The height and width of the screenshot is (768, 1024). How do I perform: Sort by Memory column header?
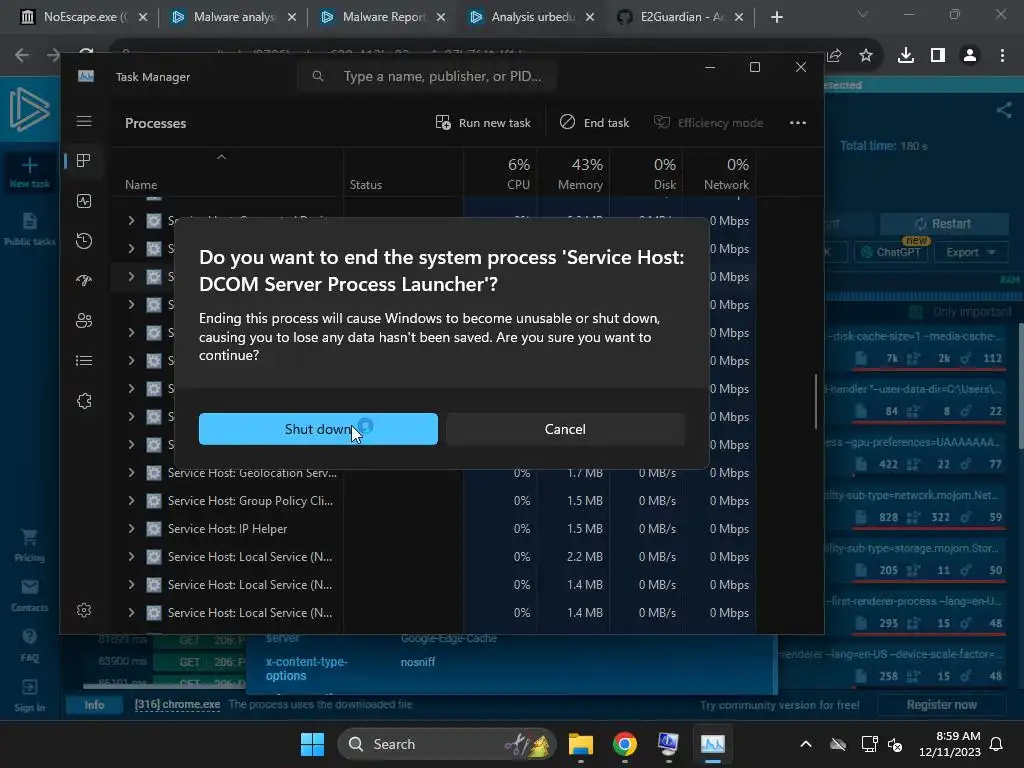[x=573, y=172]
